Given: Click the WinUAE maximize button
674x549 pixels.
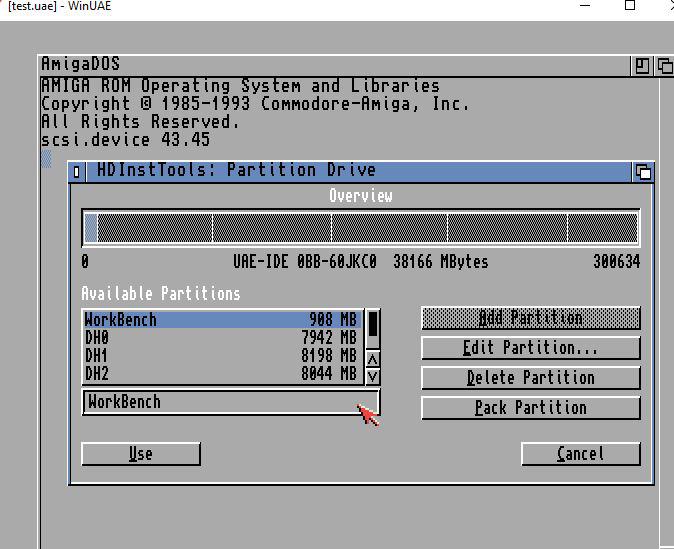Looking at the screenshot, I should click(x=630, y=6).
